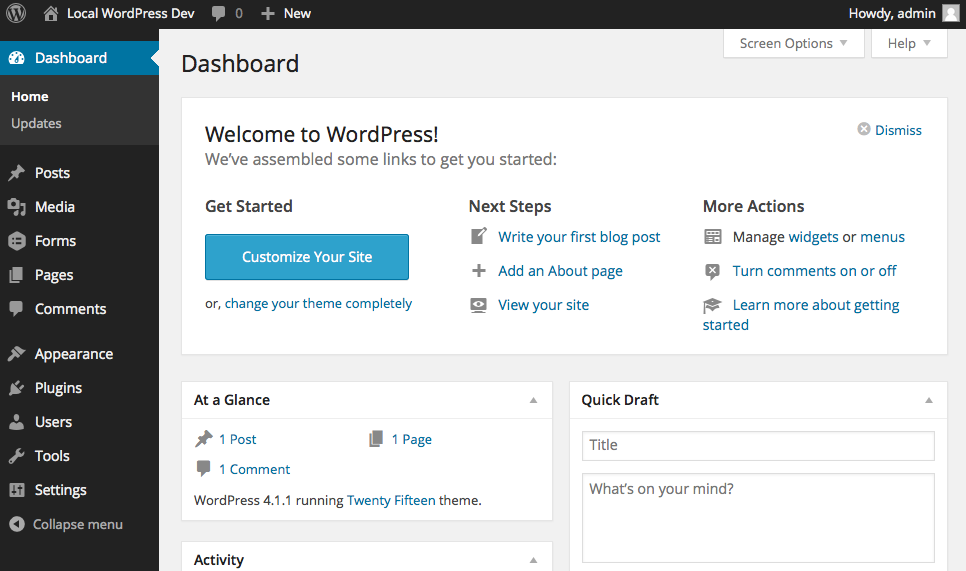Screen dimensions: 966x571
Task: Select Home under Dashboard
Action: click(30, 97)
